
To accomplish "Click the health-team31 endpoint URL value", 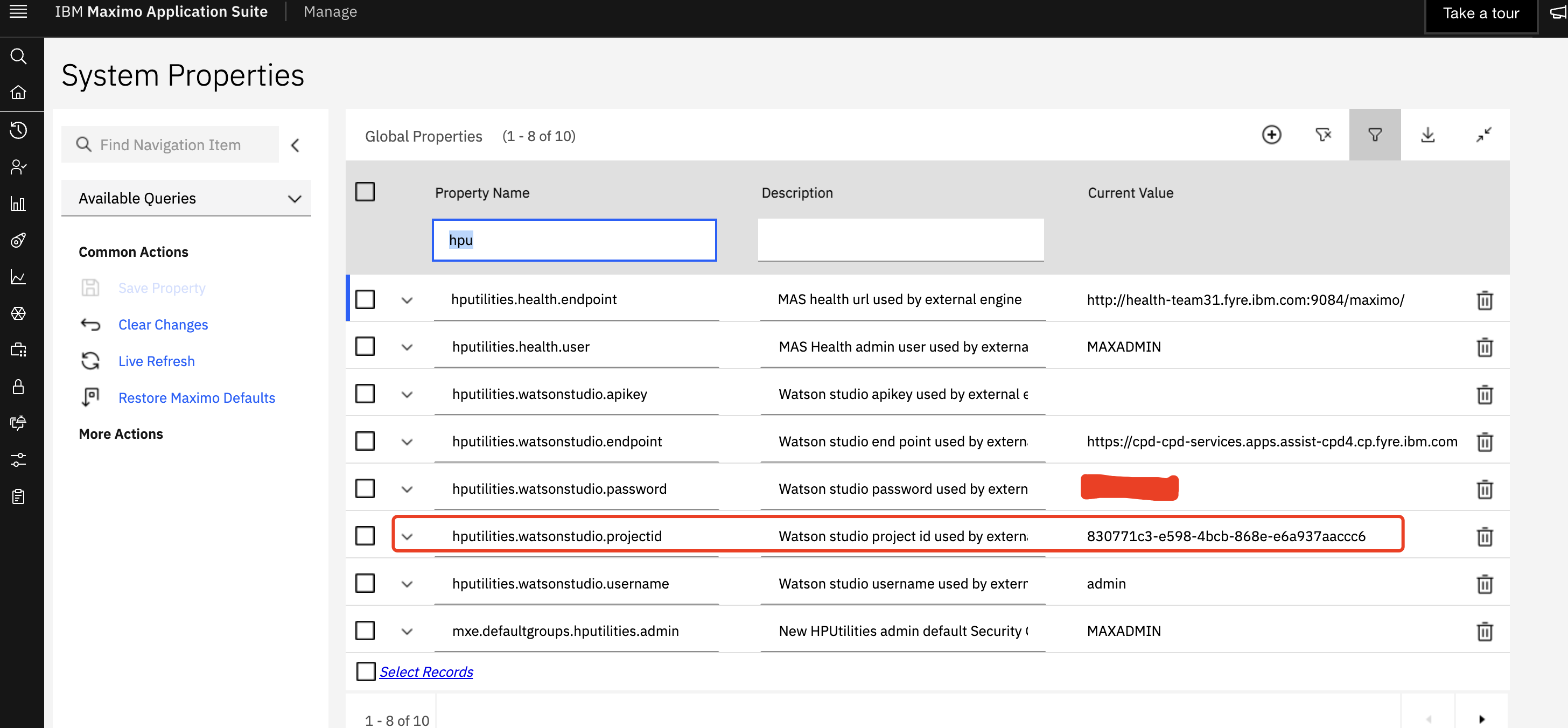I will 1245,299.
